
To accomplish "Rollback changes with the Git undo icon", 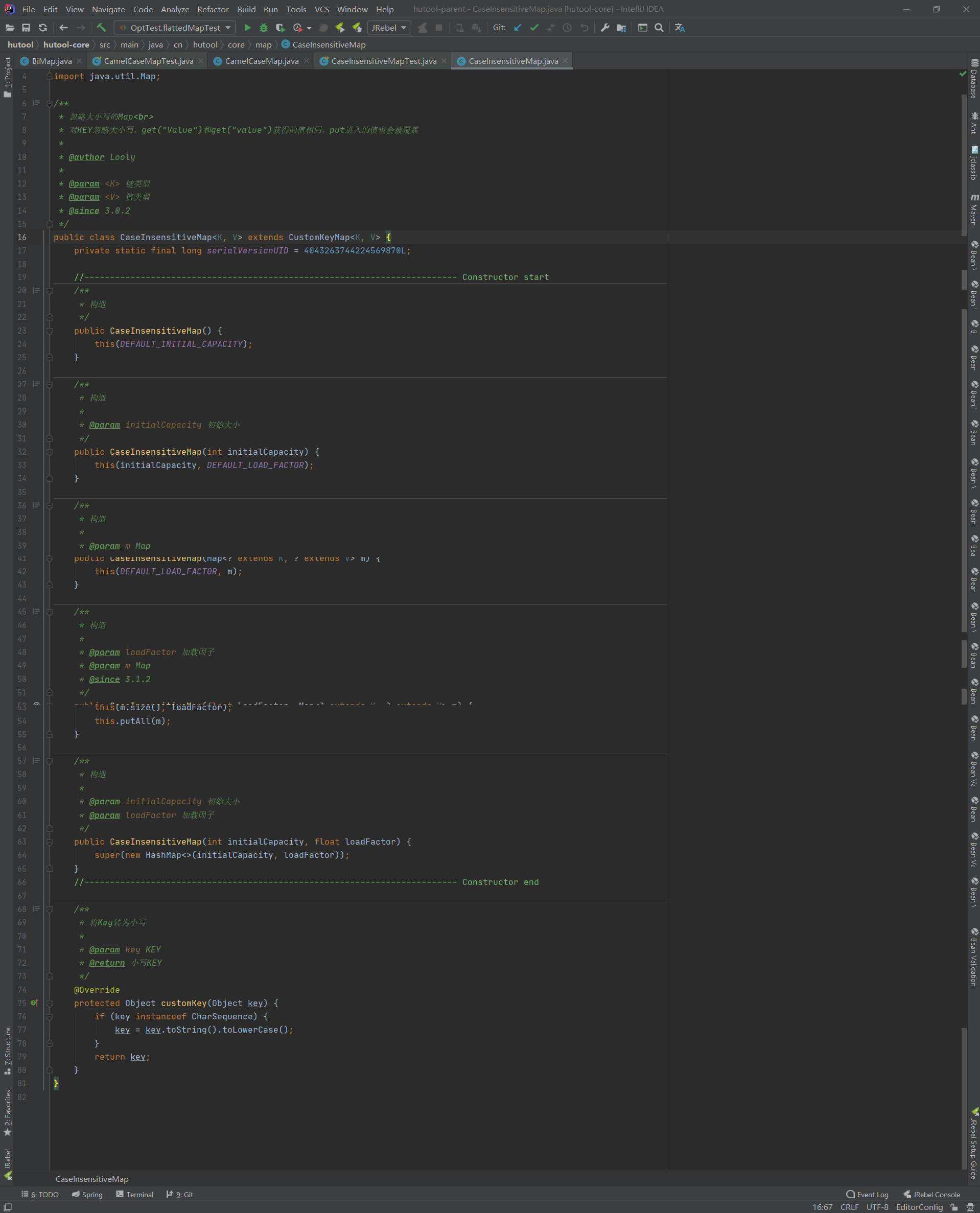I will tap(585, 28).
